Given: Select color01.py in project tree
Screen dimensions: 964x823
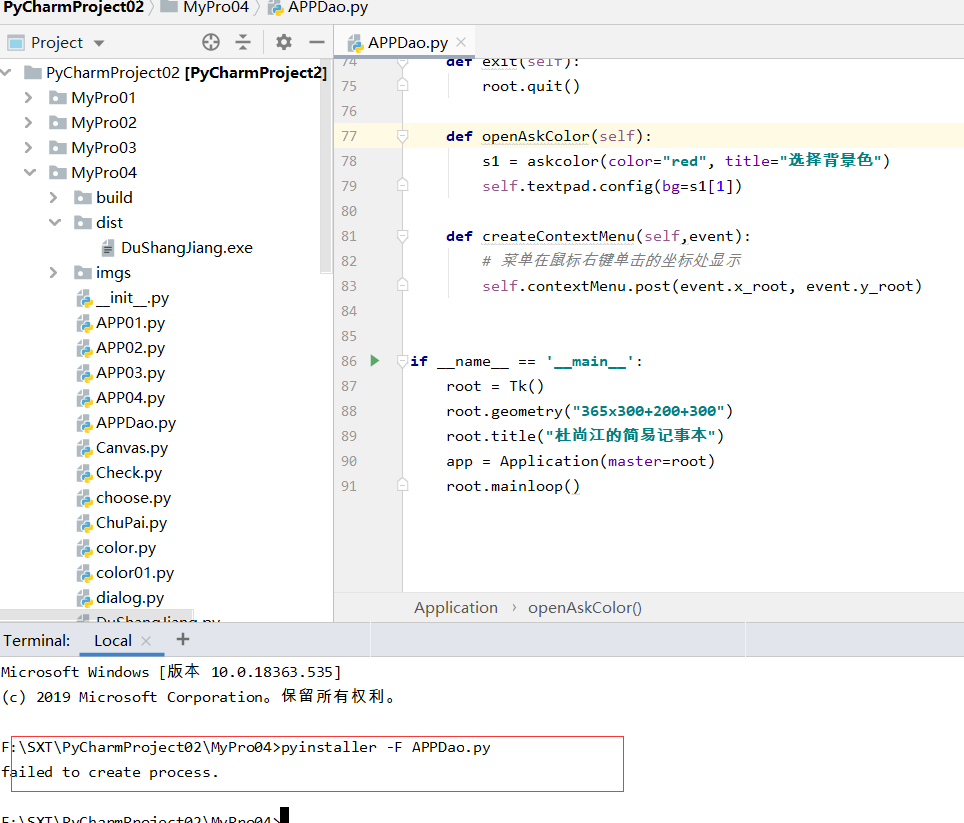Looking at the screenshot, I should (x=135, y=573).
